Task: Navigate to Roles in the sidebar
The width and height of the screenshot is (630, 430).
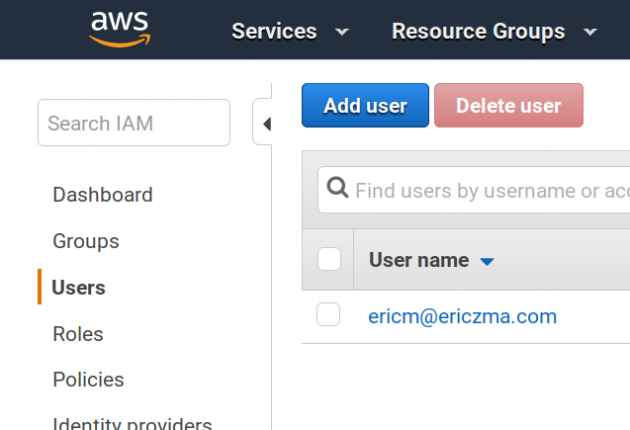Action: pos(77,334)
